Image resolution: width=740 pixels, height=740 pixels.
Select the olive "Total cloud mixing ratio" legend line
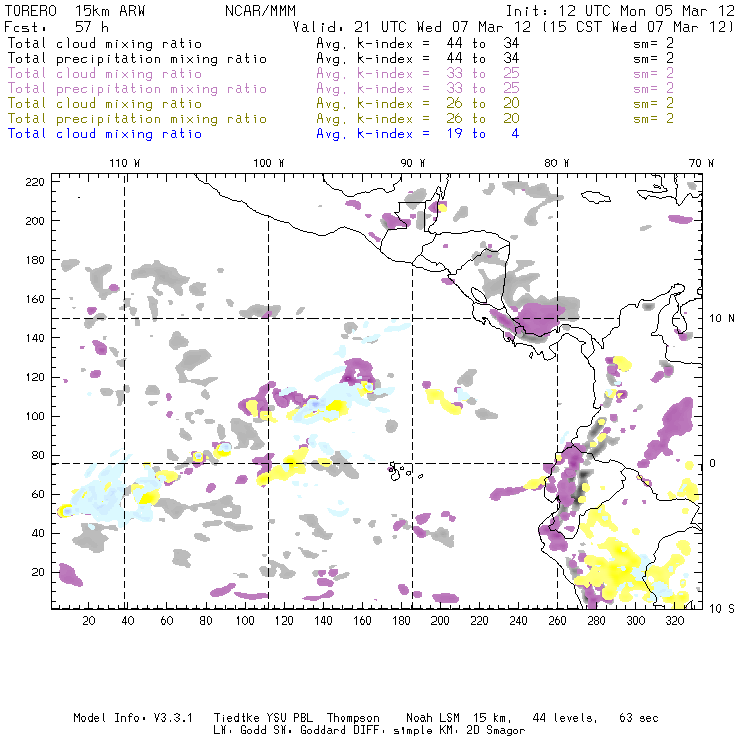[105, 103]
